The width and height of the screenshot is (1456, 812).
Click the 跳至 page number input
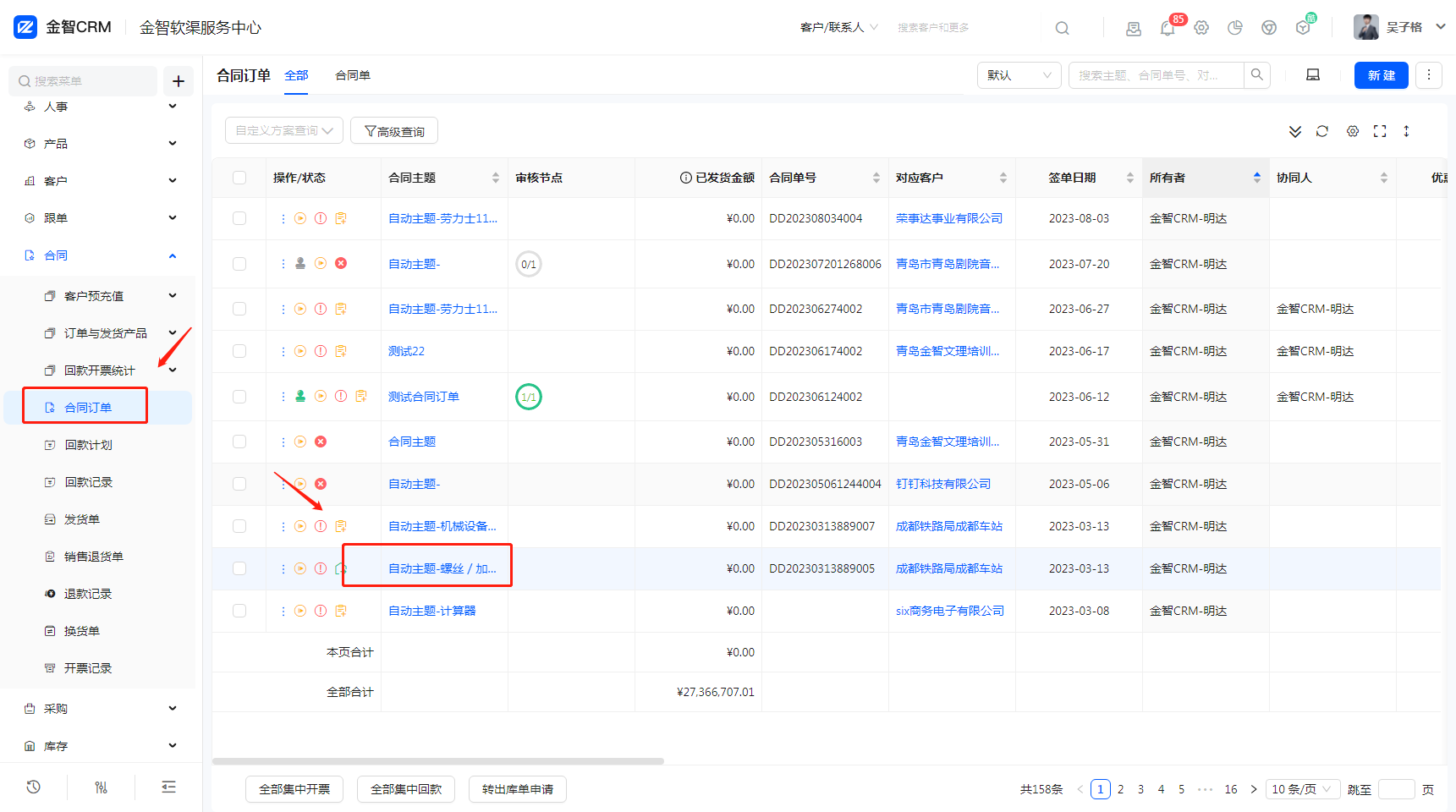(x=1397, y=789)
